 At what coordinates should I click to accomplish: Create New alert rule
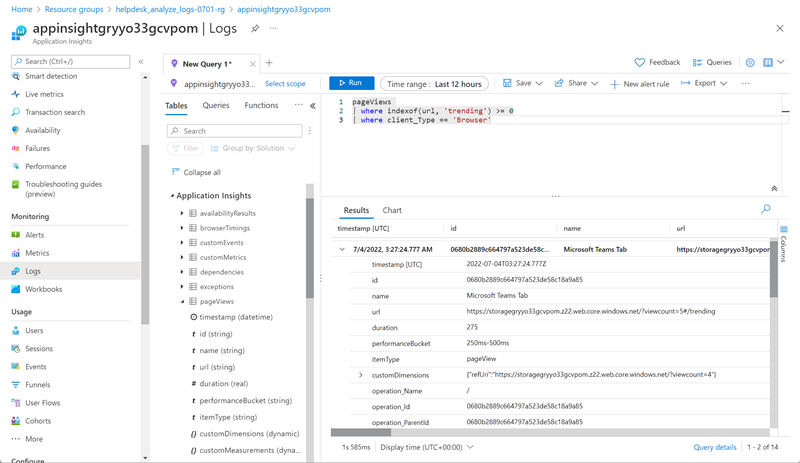(640, 84)
